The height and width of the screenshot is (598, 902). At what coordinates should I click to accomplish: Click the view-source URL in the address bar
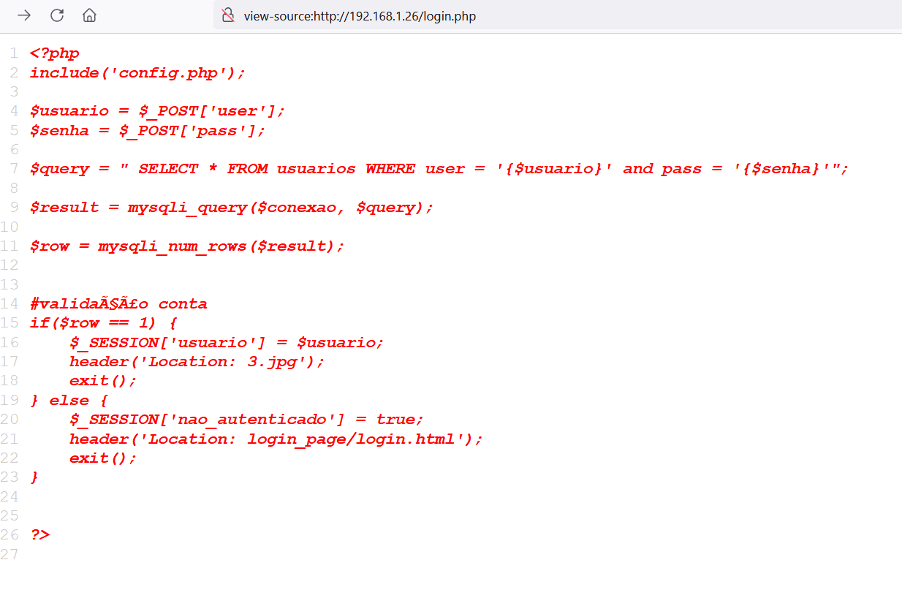click(x=359, y=16)
